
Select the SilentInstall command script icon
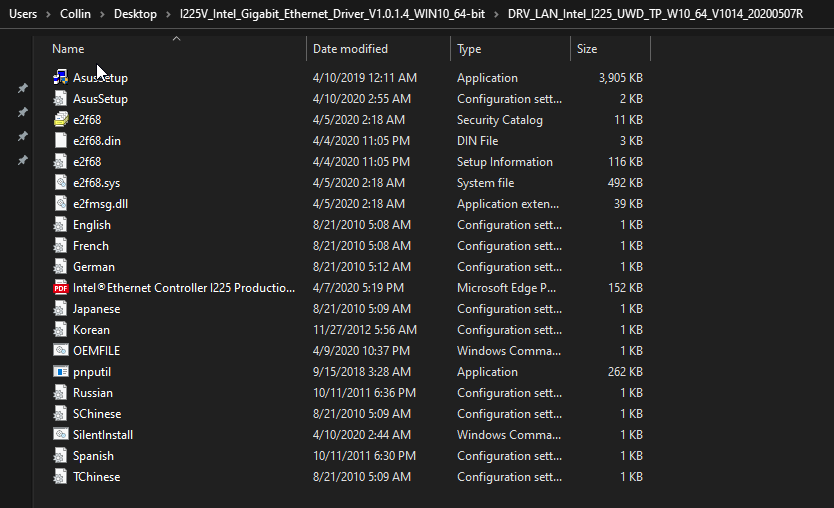tap(61, 434)
